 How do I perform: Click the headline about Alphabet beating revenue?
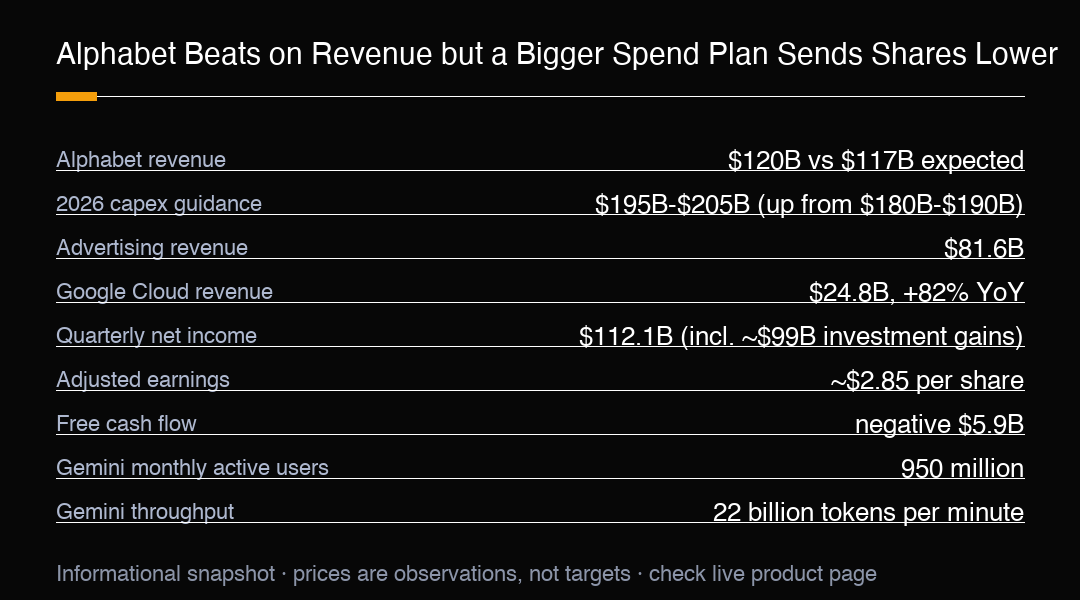(557, 54)
